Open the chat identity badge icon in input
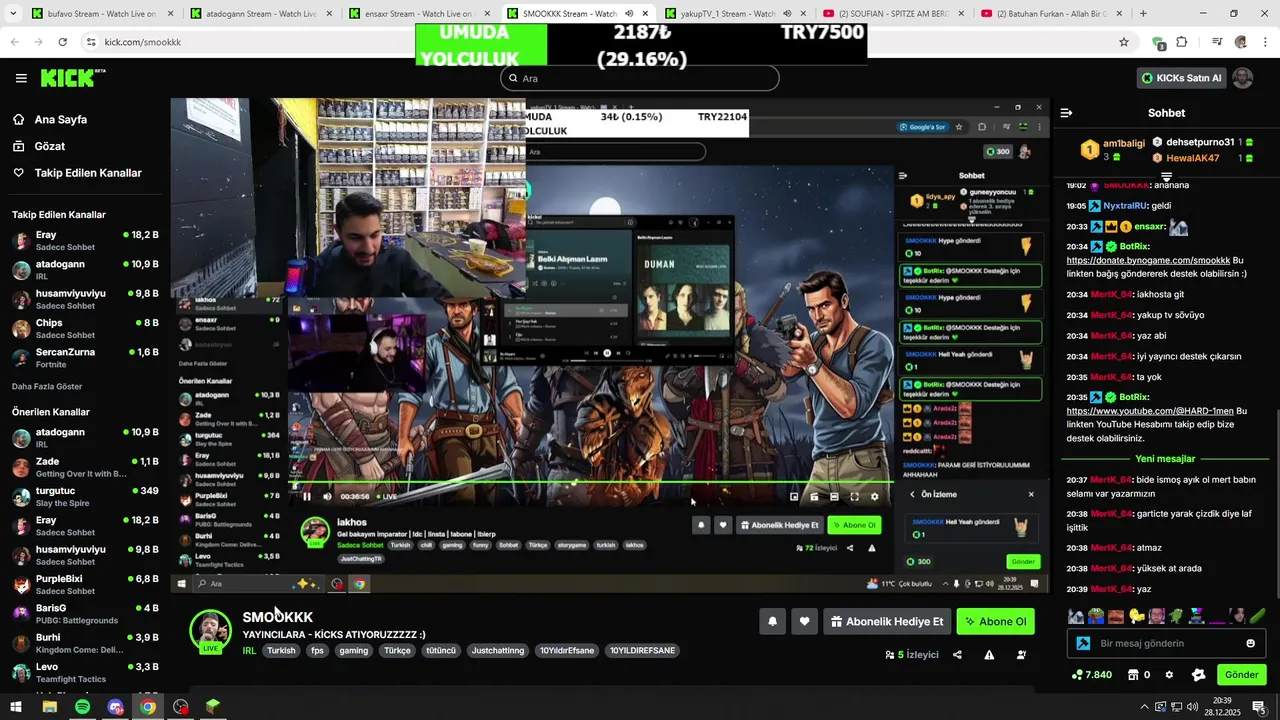 pyautogui.click(x=1083, y=643)
